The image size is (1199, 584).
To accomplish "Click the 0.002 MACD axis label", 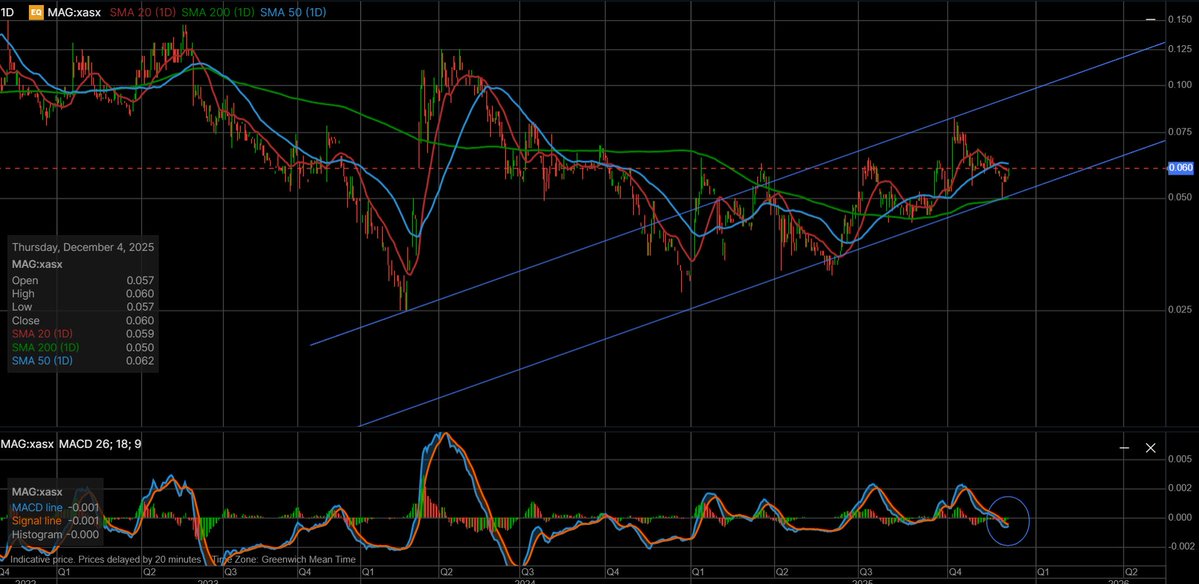I will (x=1182, y=488).
